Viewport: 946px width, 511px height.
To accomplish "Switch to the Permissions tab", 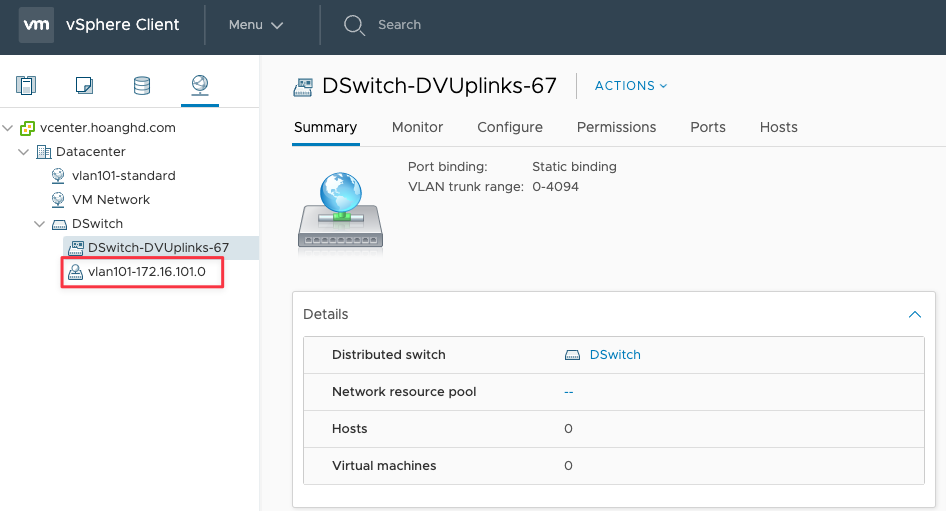I will click(x=616, y=127).
